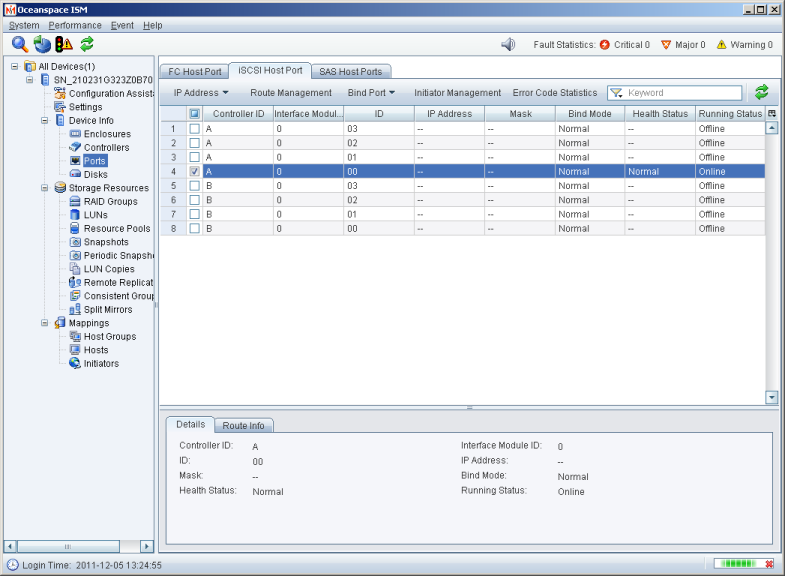Viewport: 785px width, 576px height.
Task: Check row 1 checkbox for controller A port 03
Action: pyautogui.click(x=195, y=129)
